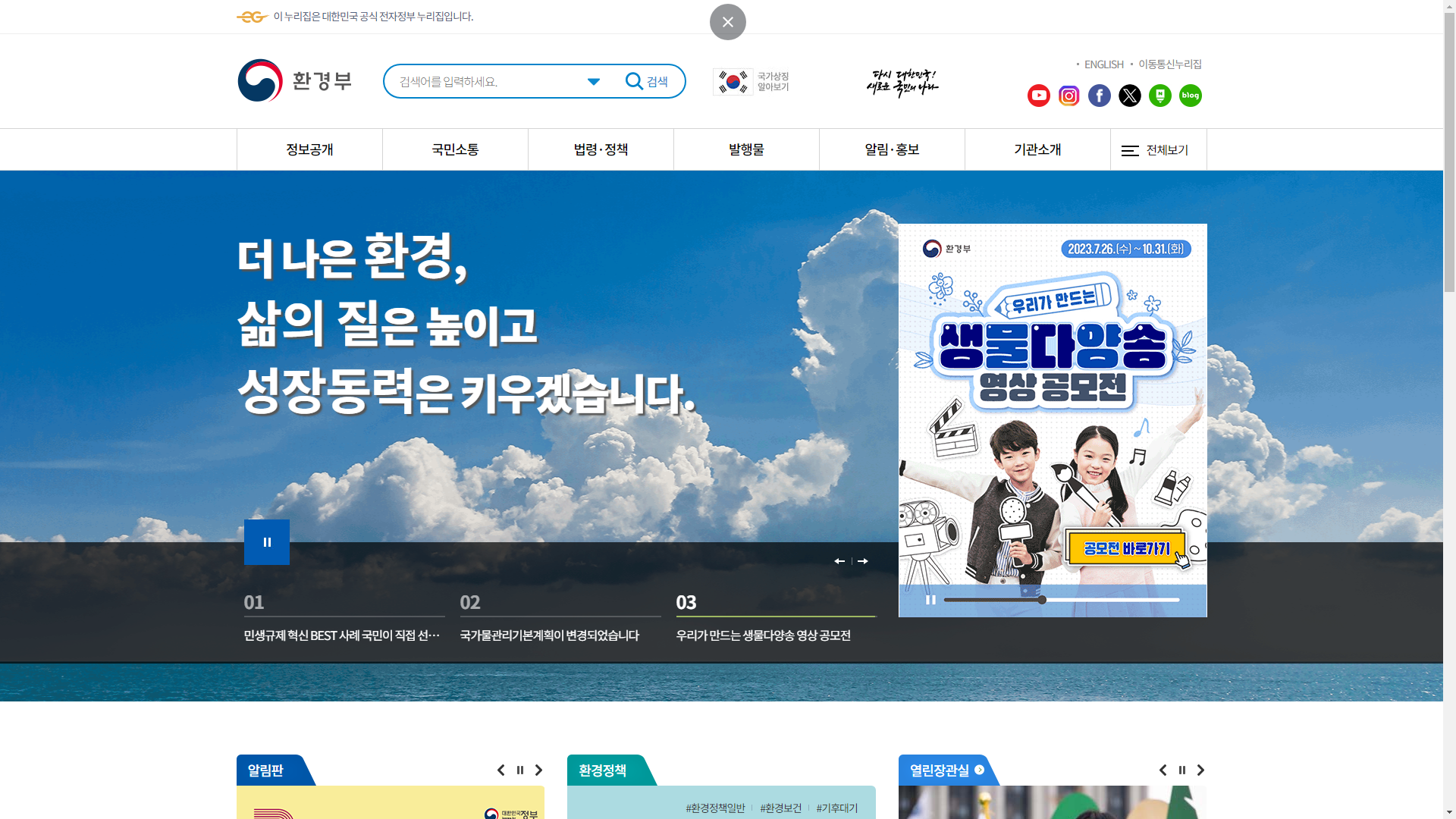Click the 공모전 바로가기 button
The image size is (1456, 819).
pyautogui.click(x=1126, y=548)
